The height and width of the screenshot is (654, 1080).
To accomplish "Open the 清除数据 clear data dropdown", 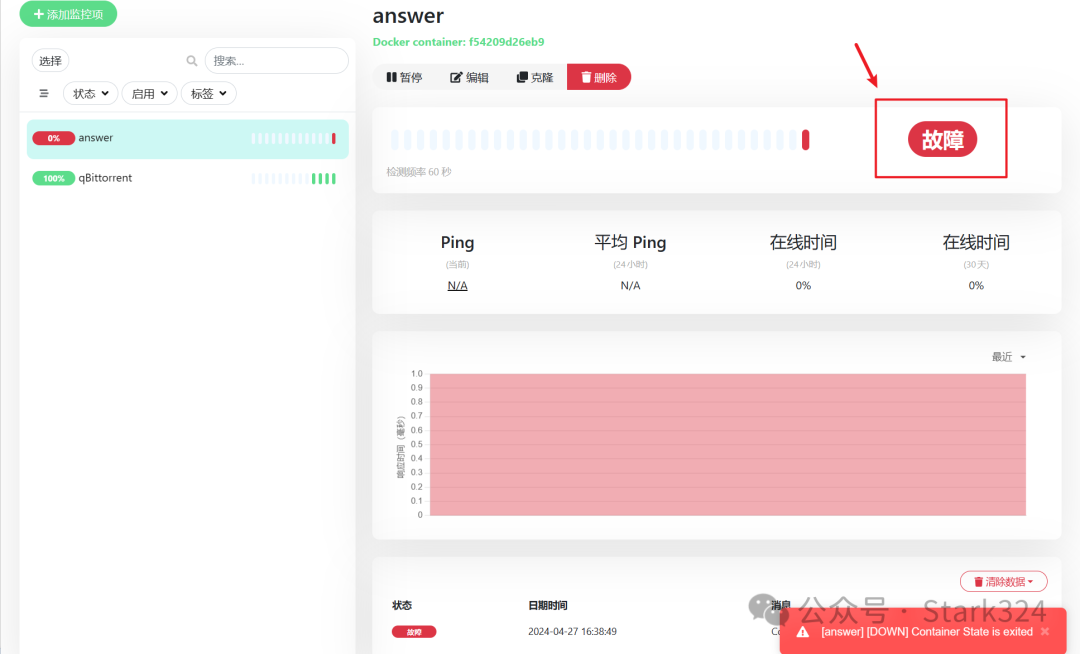I will pyautogui.click(x=1004, y=582).
